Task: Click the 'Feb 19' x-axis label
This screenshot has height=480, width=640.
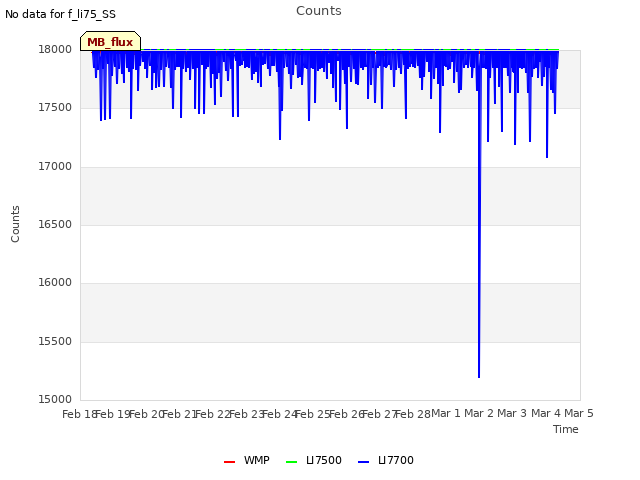Action: pyautogui.click(x=113, y=414)
